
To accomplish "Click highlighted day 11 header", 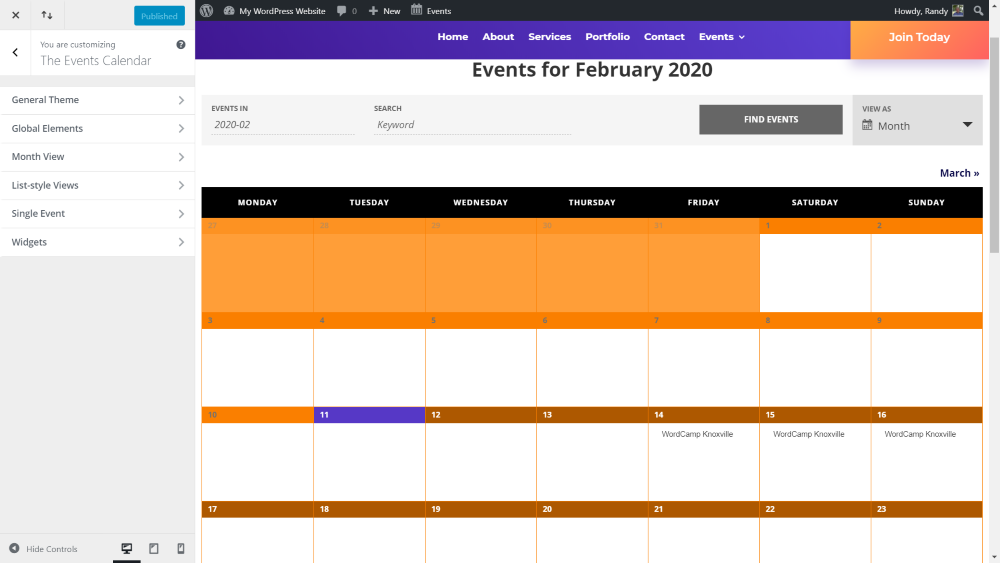I will tap(369, 415).
